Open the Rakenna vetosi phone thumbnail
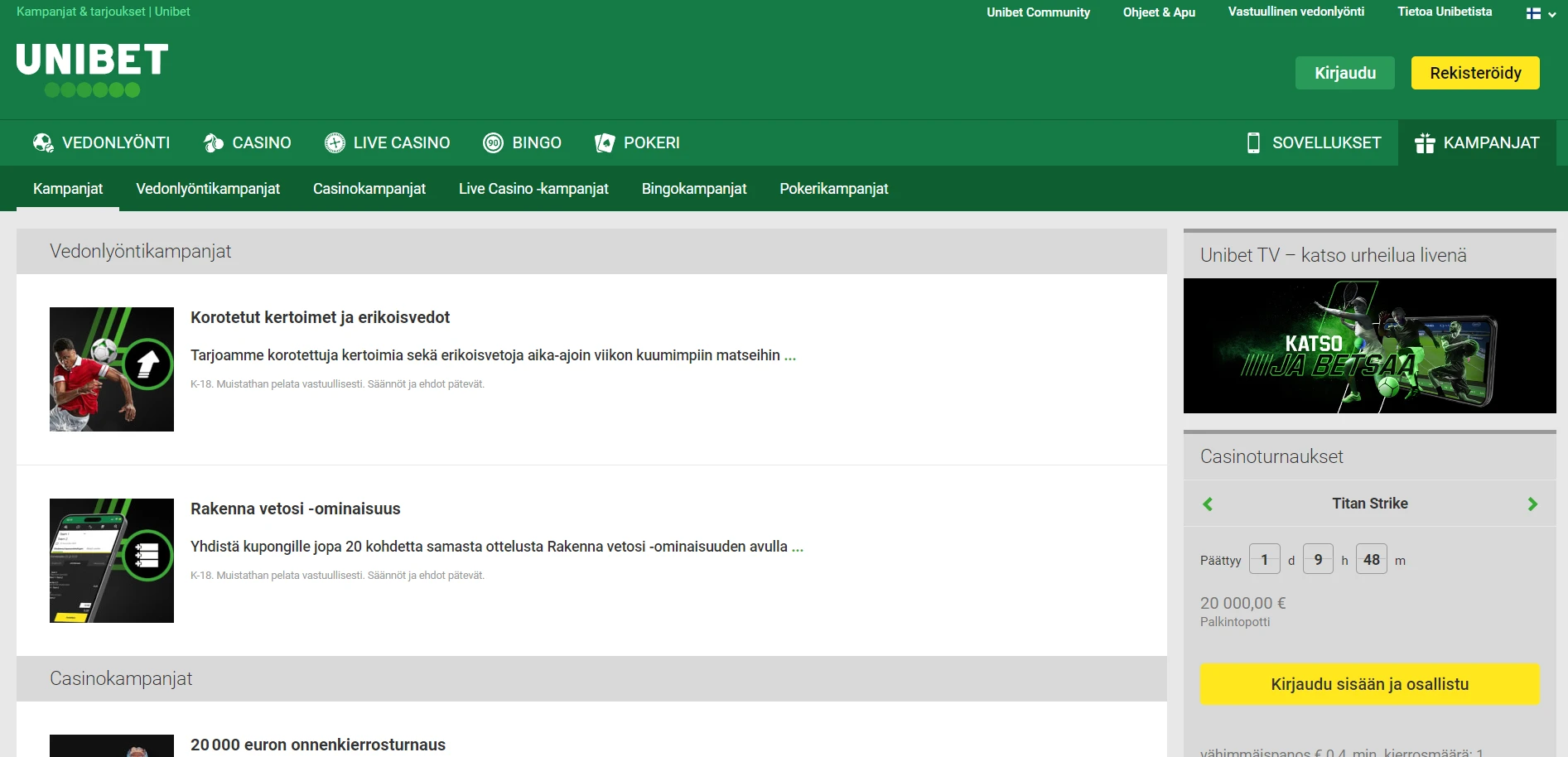This screenshot has width=1568, height=757. coord(112,561)
